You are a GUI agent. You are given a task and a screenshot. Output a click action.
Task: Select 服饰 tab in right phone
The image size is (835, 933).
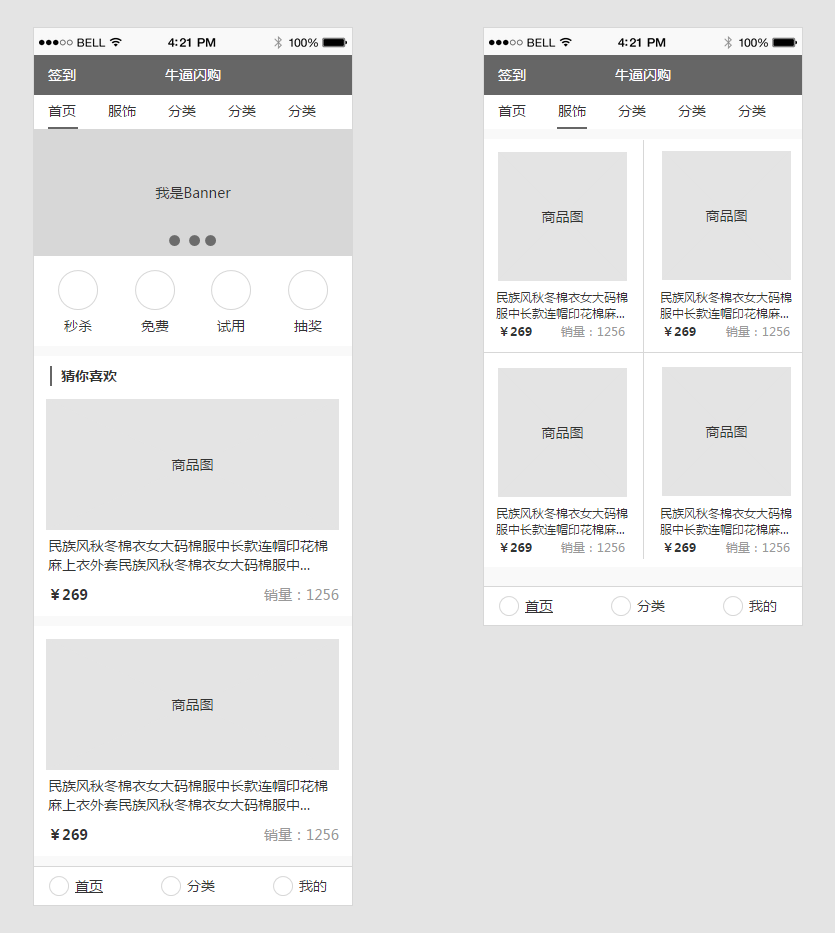[572, 111]
